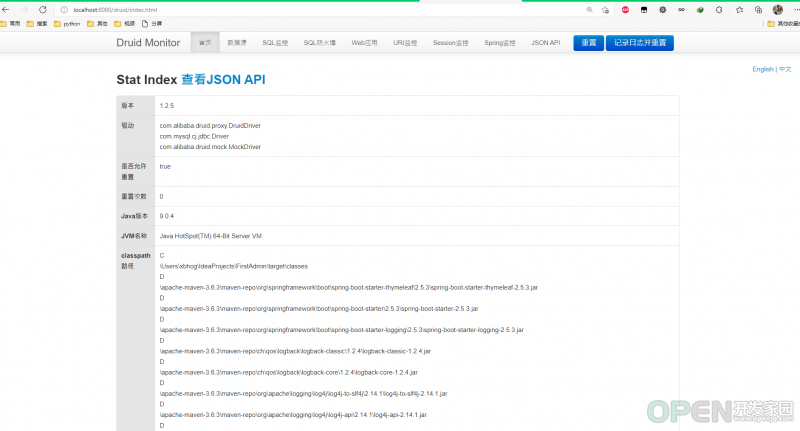
Task: Open the JSON API nav tab
Action: pyautogui.click(x=545, y=43)
